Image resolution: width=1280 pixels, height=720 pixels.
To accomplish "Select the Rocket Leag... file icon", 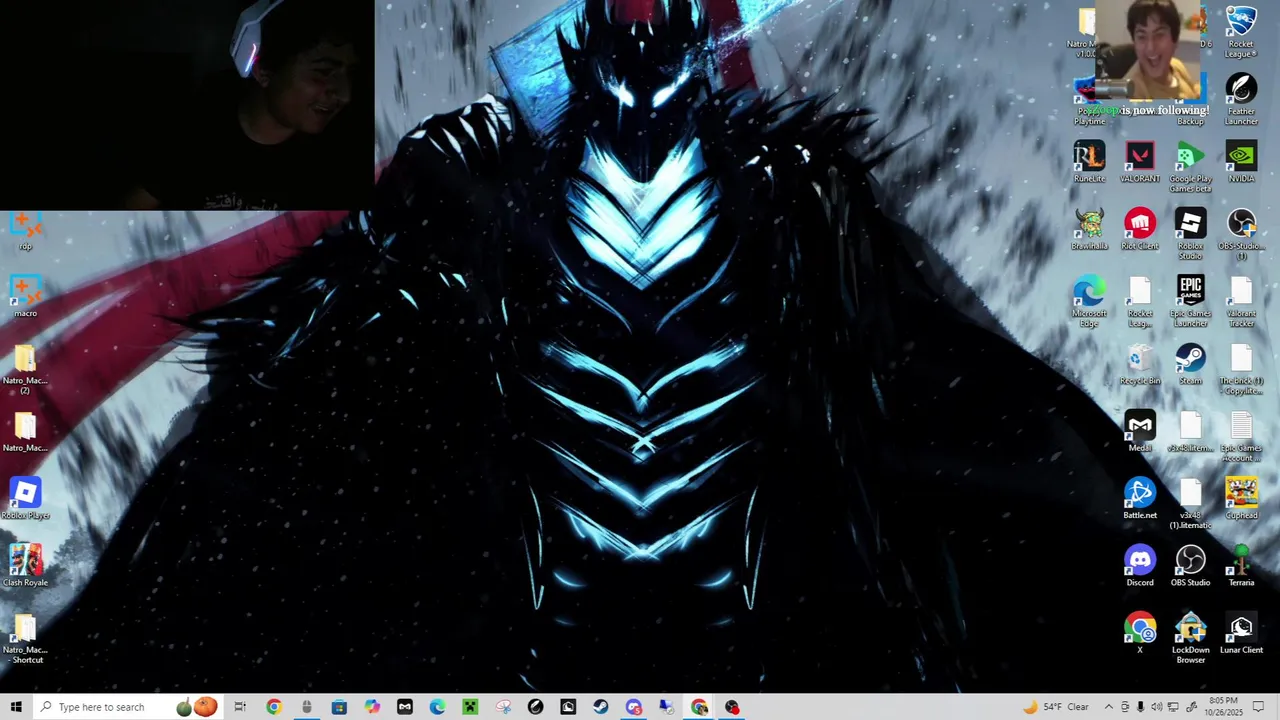I will tap(1140, 300).
